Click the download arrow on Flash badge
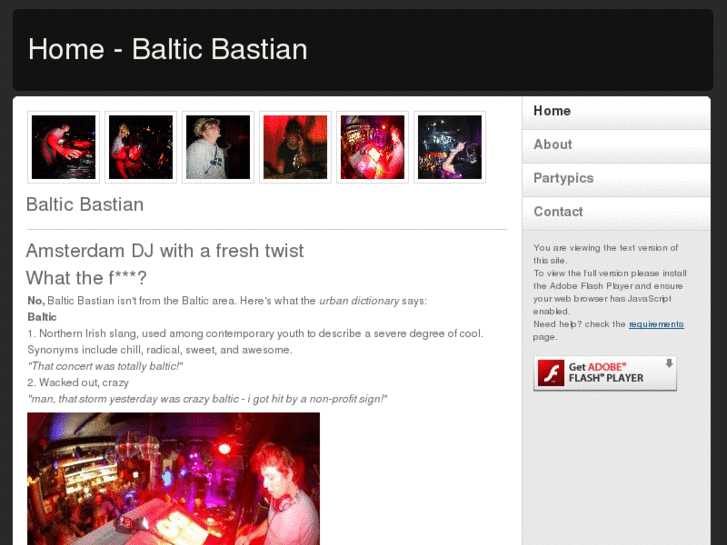This screenshot has width=727, height=545. pyautogui.click(x=669, y=364)
